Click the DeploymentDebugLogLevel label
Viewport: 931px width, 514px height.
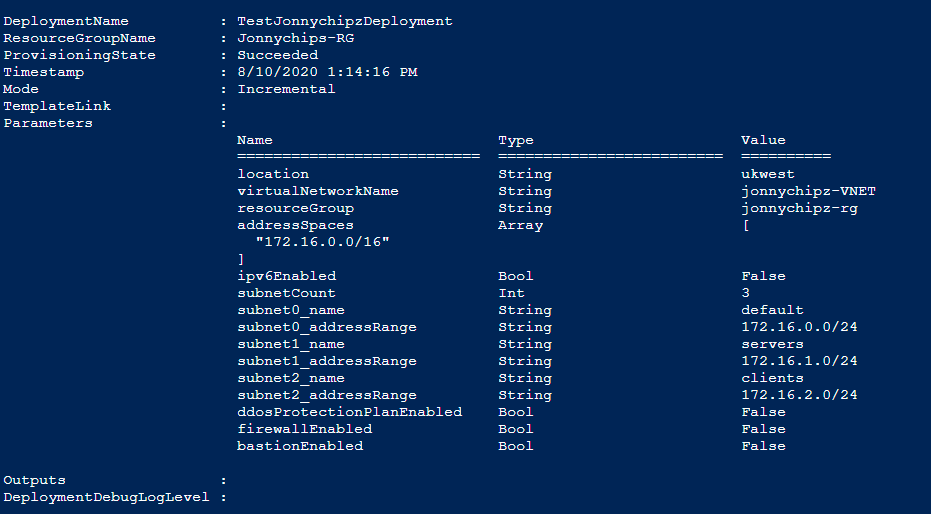tap(106, 497)
